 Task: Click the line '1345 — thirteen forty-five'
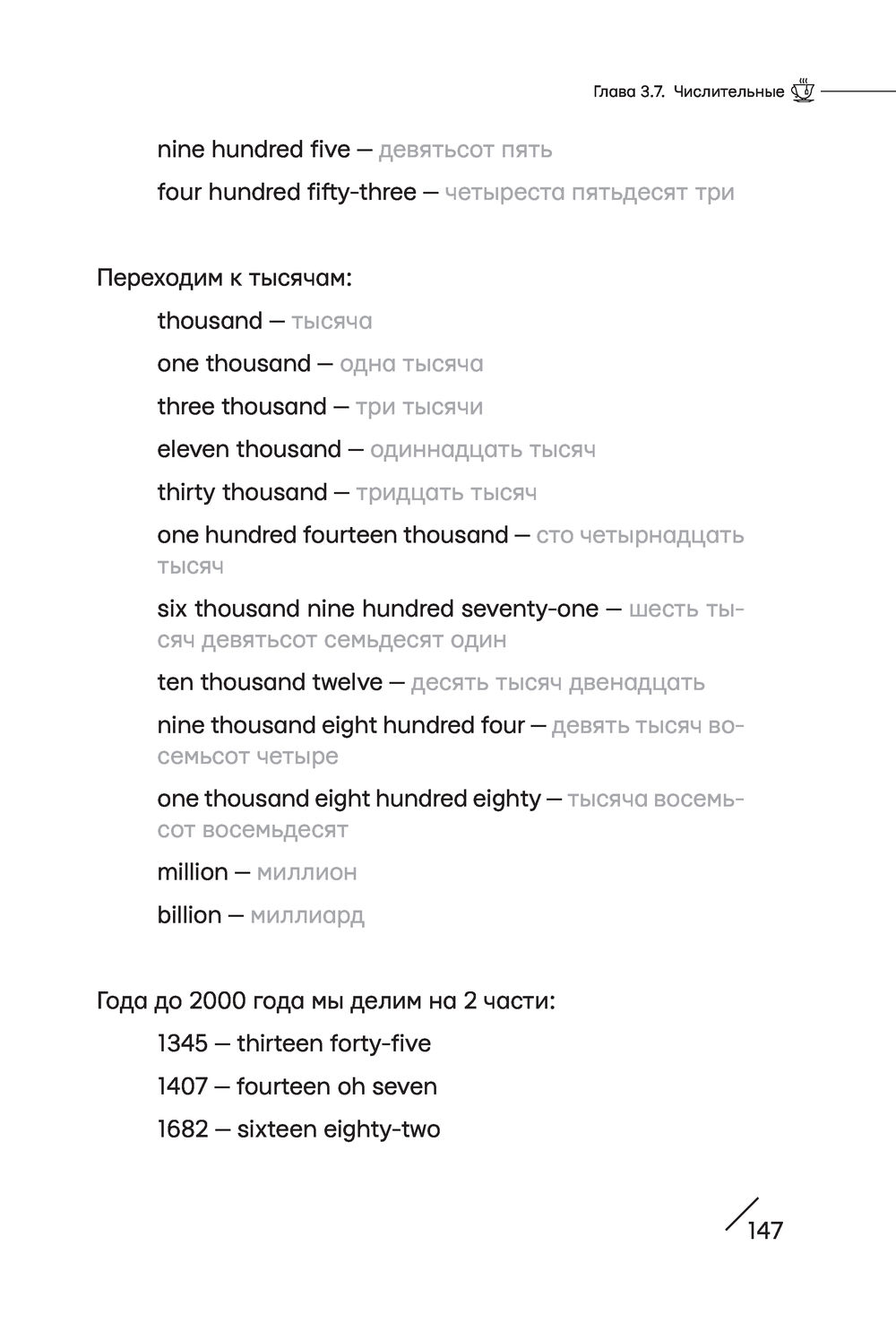coord(294,1043)
